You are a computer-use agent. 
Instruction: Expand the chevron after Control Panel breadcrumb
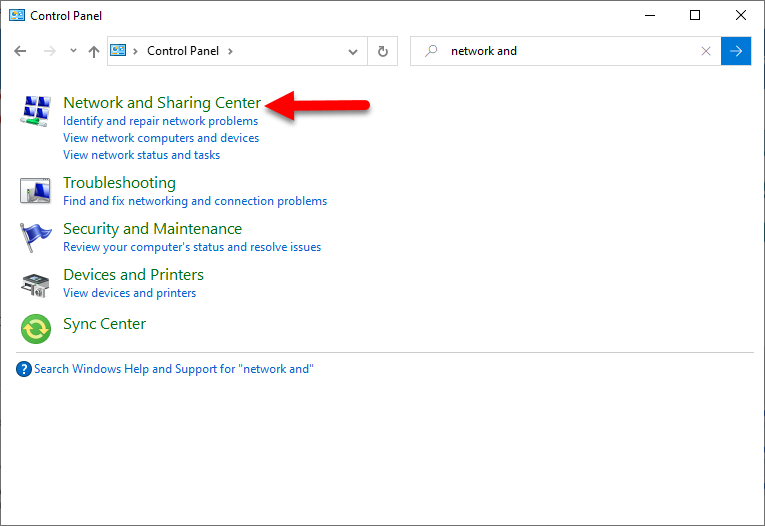tap(231, 51)
